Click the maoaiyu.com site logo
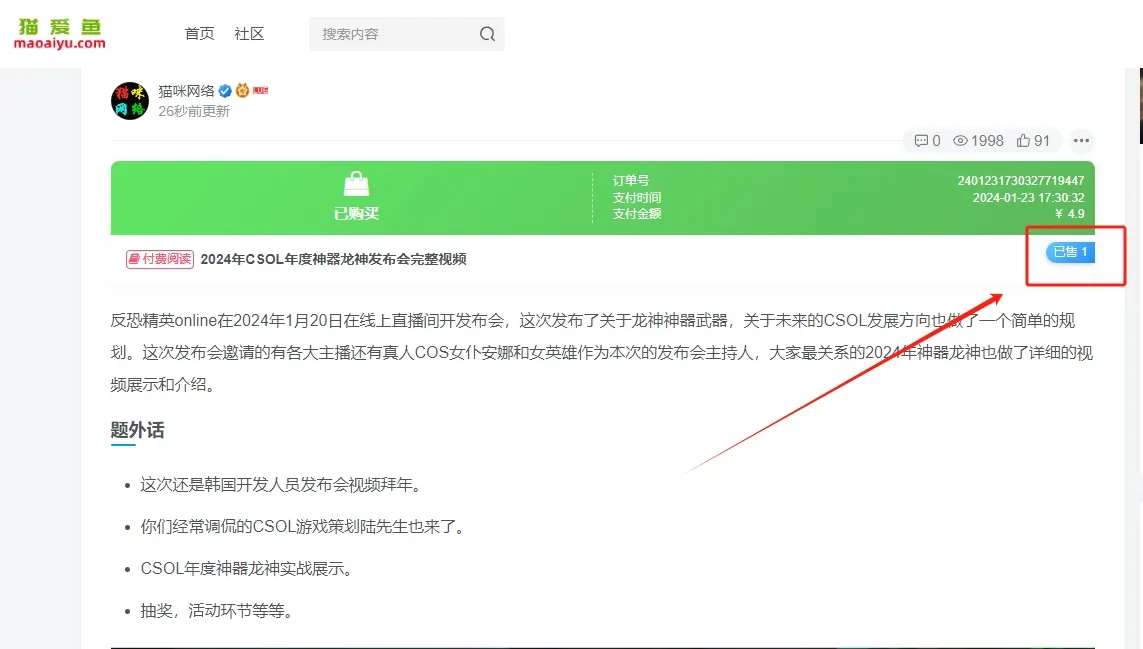The image size is (1143, 649). click(x=60, y=34)
